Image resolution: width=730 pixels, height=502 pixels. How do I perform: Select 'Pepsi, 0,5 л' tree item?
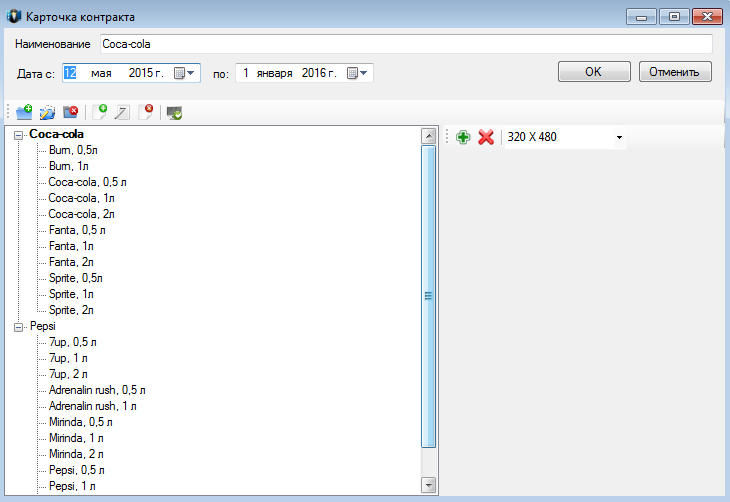click(x=77, y=470)
